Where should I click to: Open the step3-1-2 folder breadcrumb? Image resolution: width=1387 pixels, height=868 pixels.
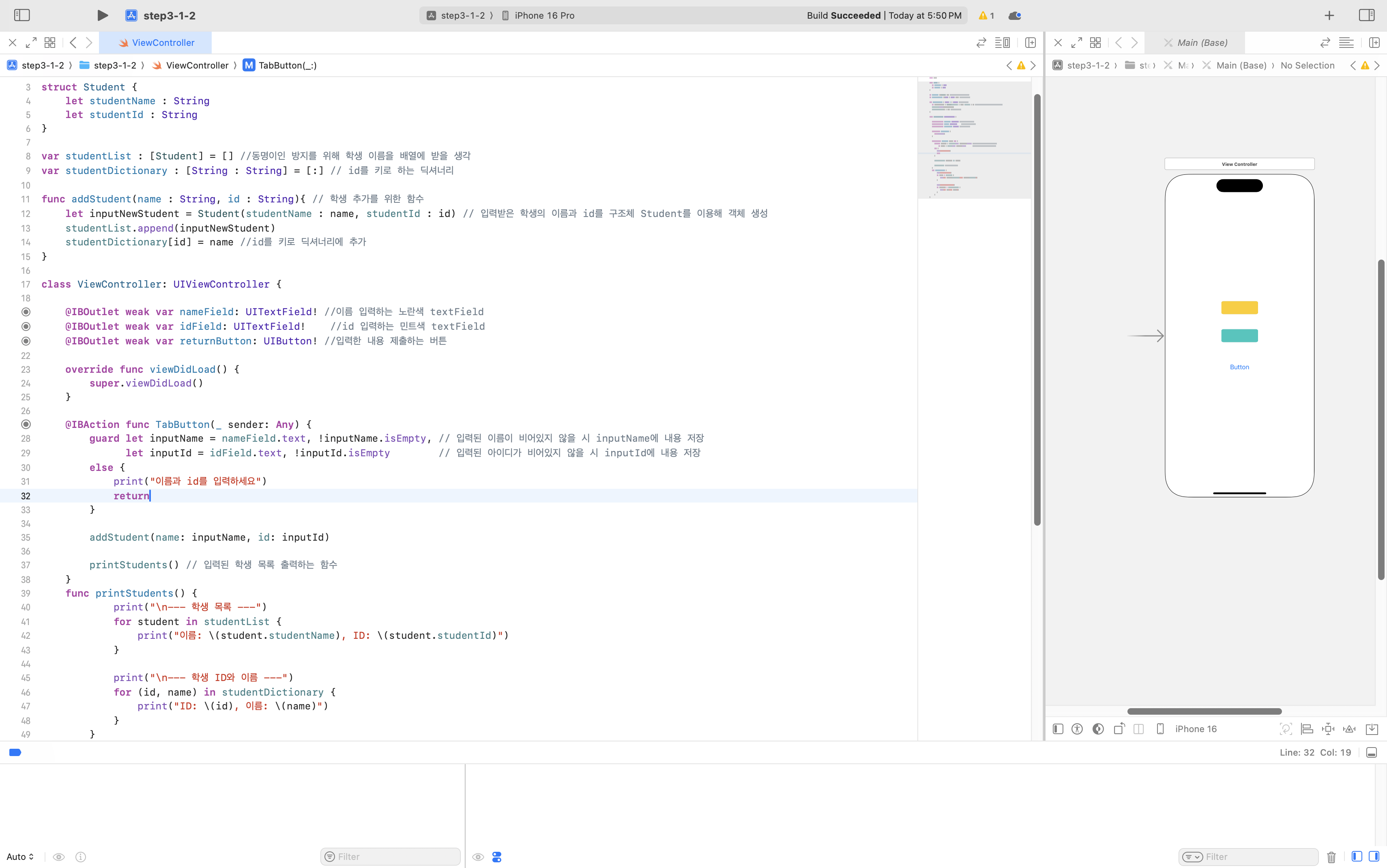[108, 65]
